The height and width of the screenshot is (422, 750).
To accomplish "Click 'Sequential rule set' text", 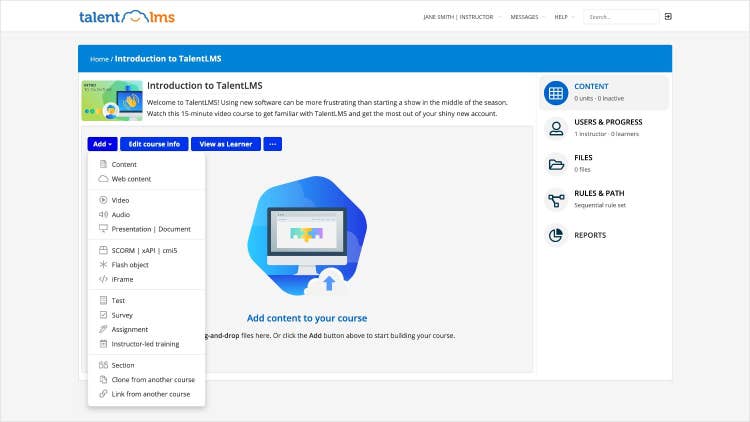I will point(600,205).
